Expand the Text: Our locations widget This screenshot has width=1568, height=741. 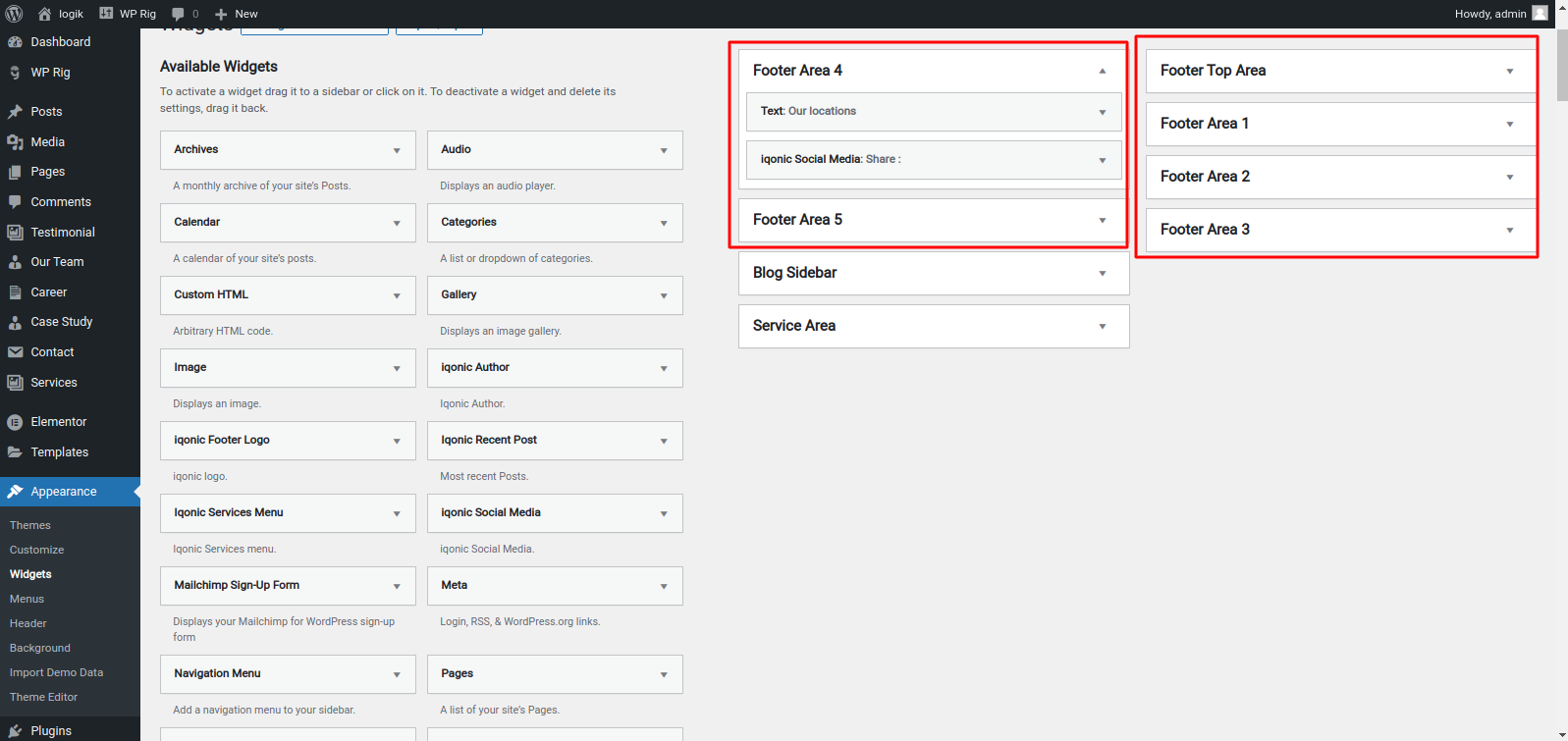click(1103, 112)
